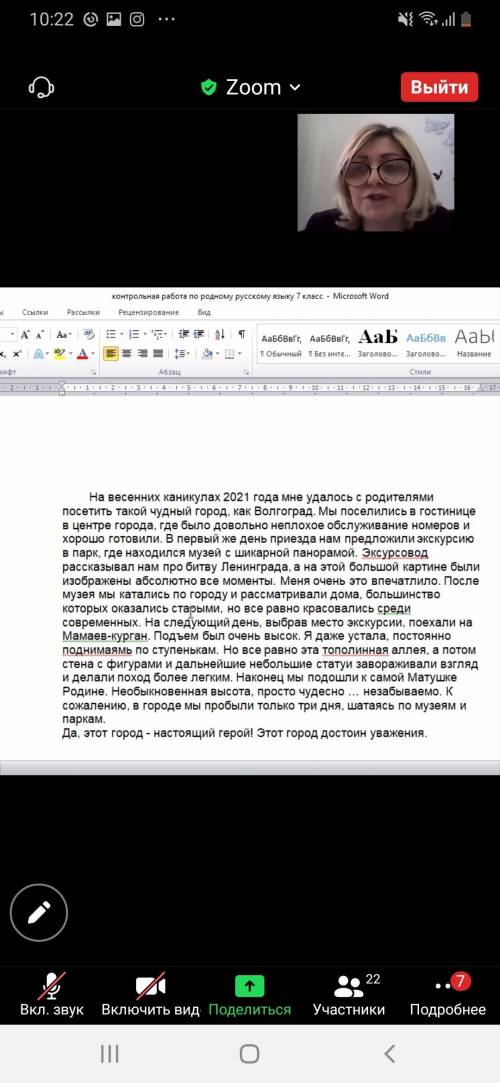This screenshot has height=1083, width=500.
Task: Open the presenter's video thumbnail
Action: (376, 173)
